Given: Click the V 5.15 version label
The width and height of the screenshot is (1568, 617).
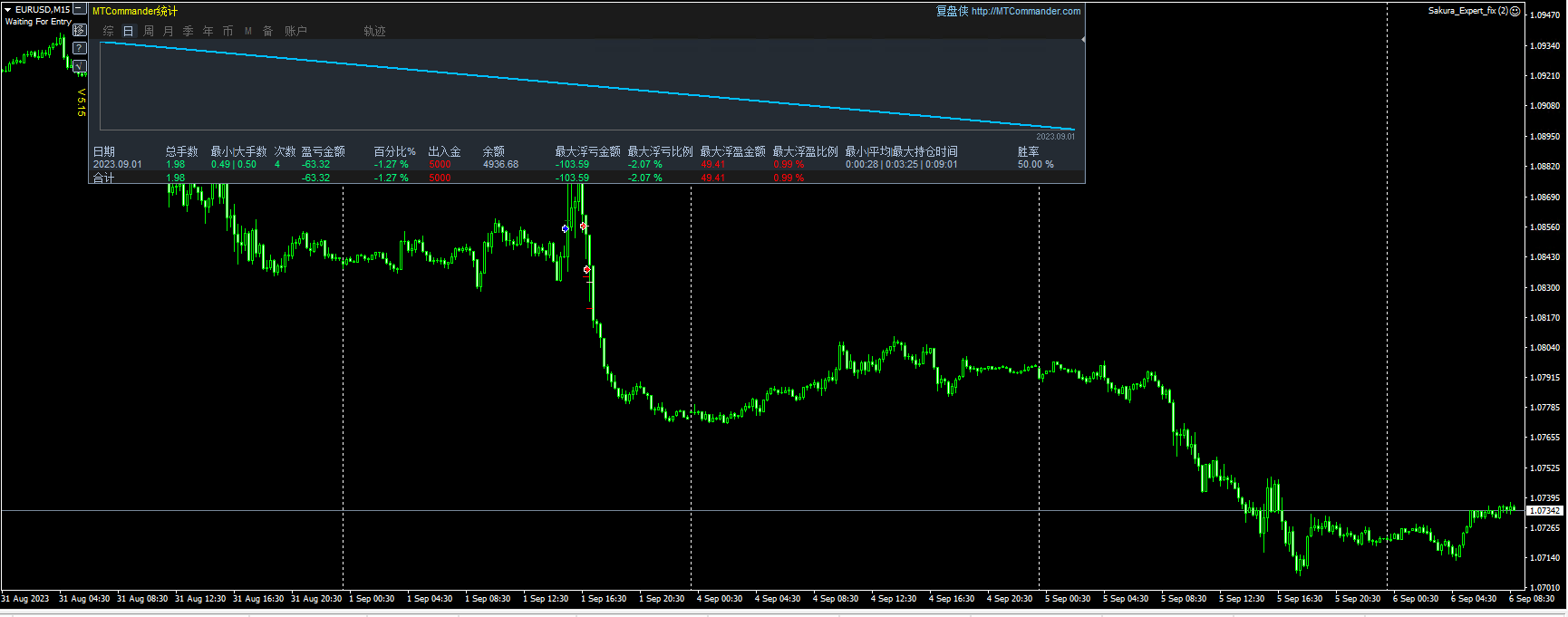Looking at the screenshot, I should point(81,102).
